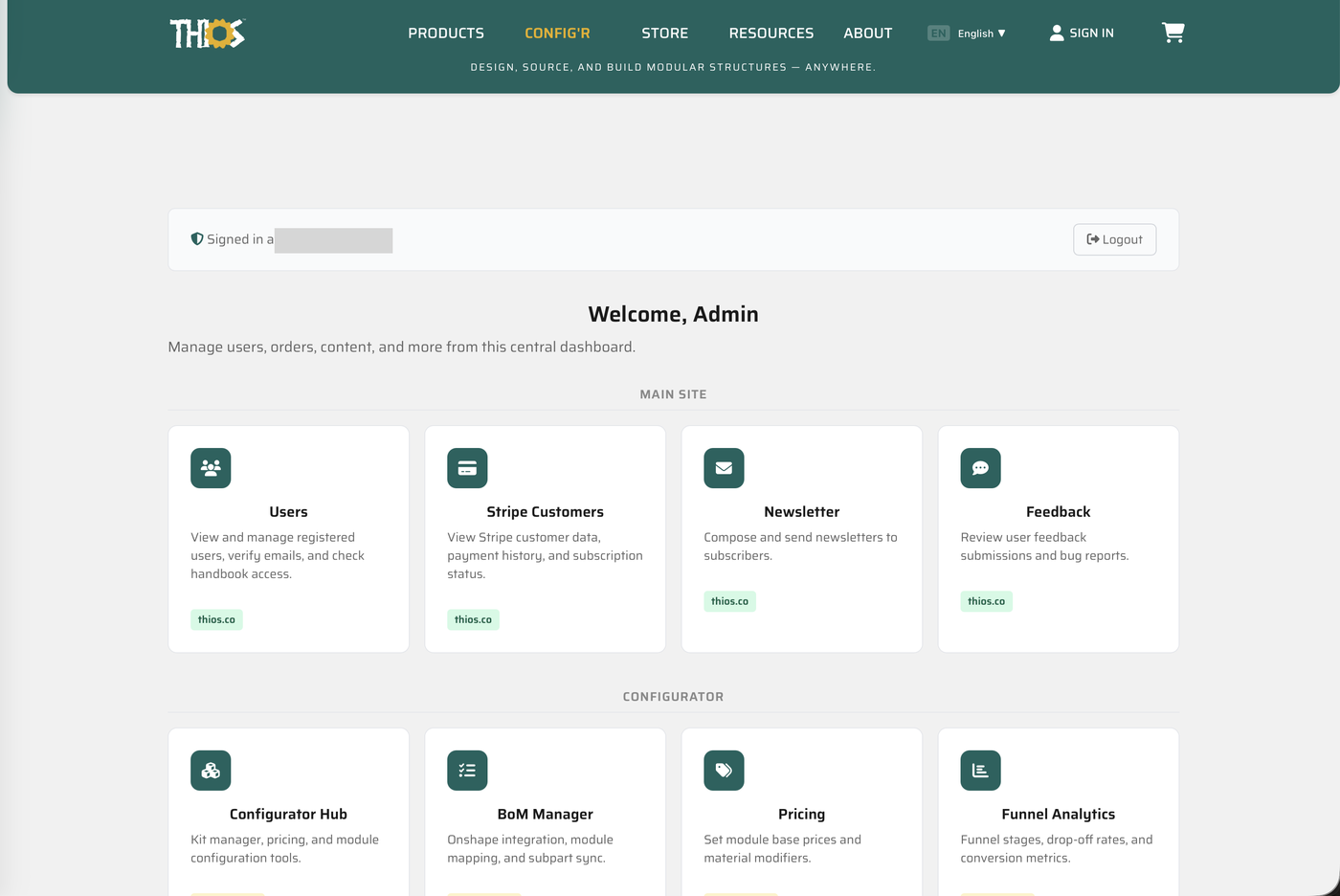Open the BoM Manager card title
This screenshot has height=896, width=1340.
click(545, 815)
